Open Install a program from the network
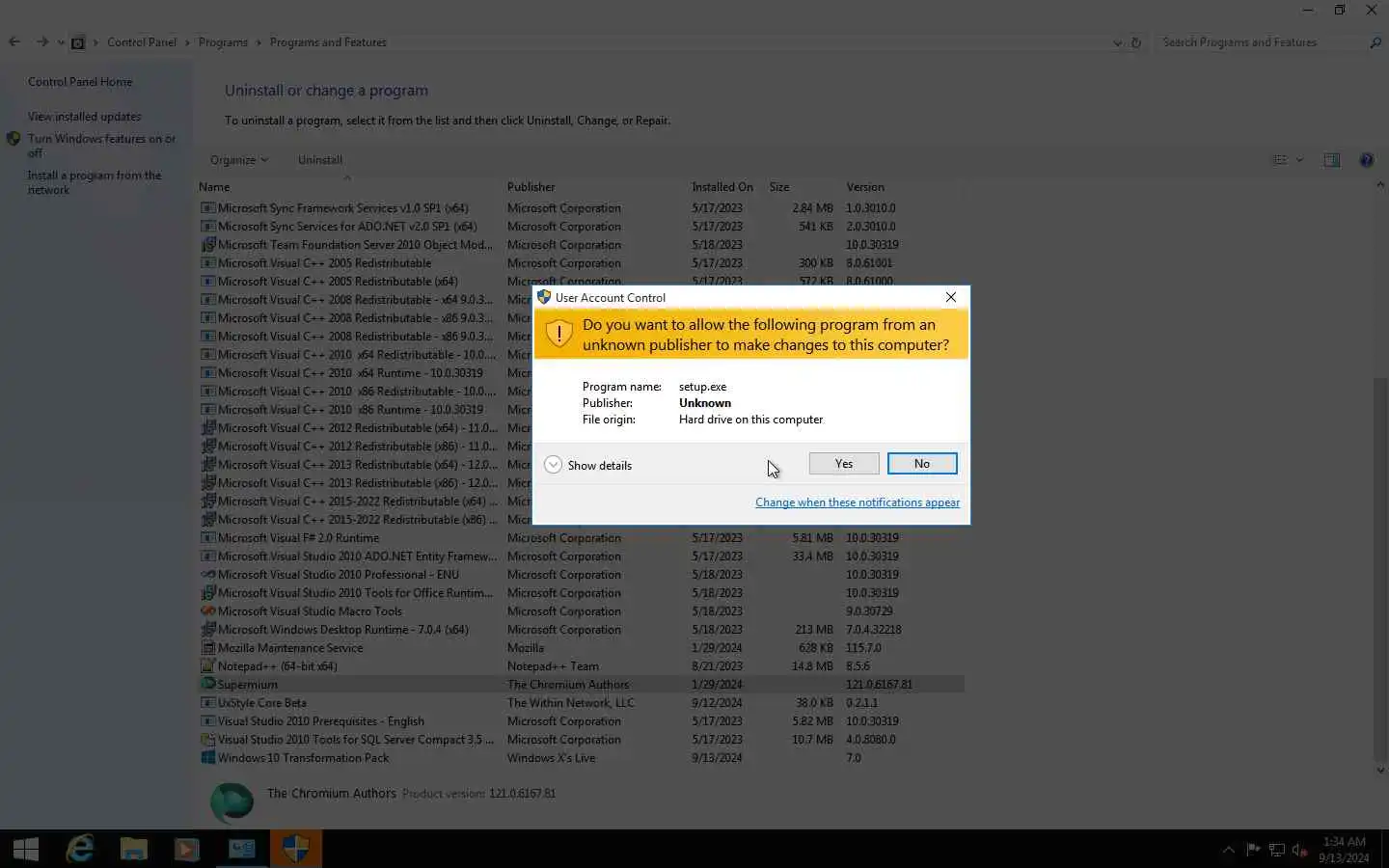 (95, 182)
